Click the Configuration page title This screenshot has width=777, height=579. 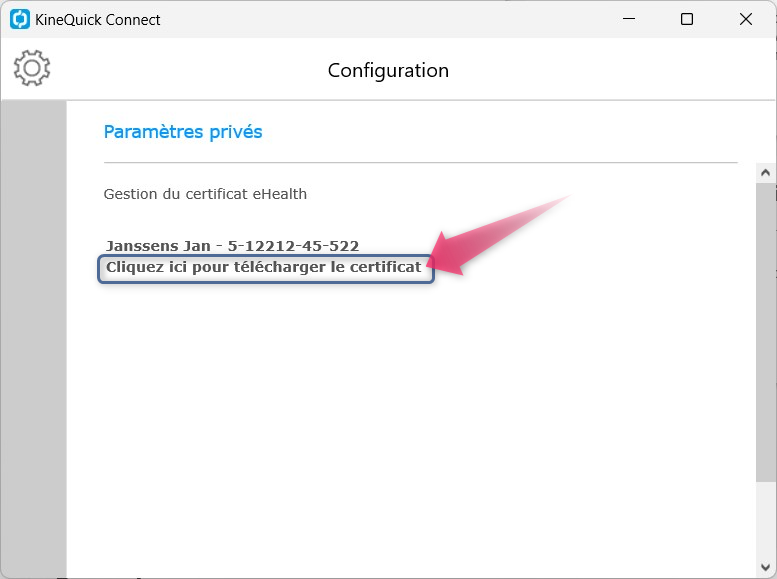pyautogui.click(x=388, y=70)
